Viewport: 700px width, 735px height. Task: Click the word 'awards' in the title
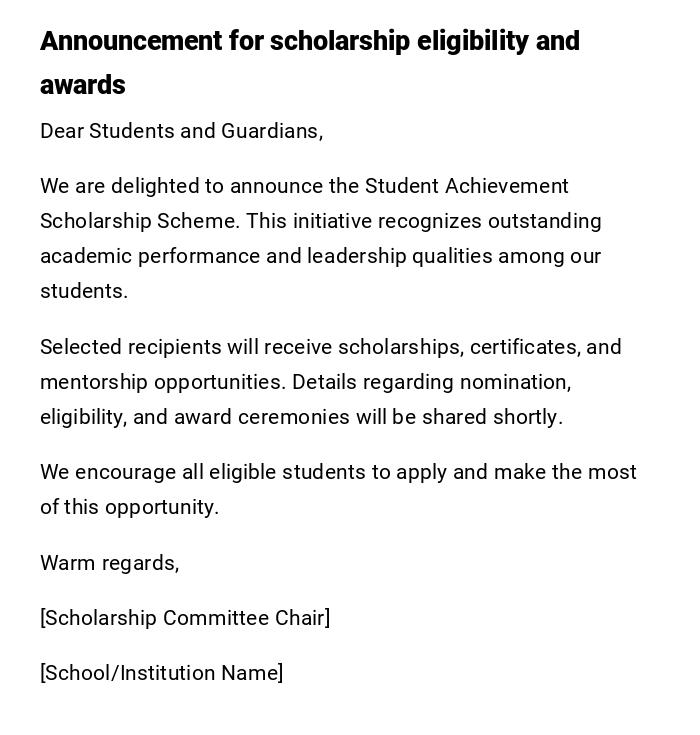pyautogui.click(x=83, y=86)
